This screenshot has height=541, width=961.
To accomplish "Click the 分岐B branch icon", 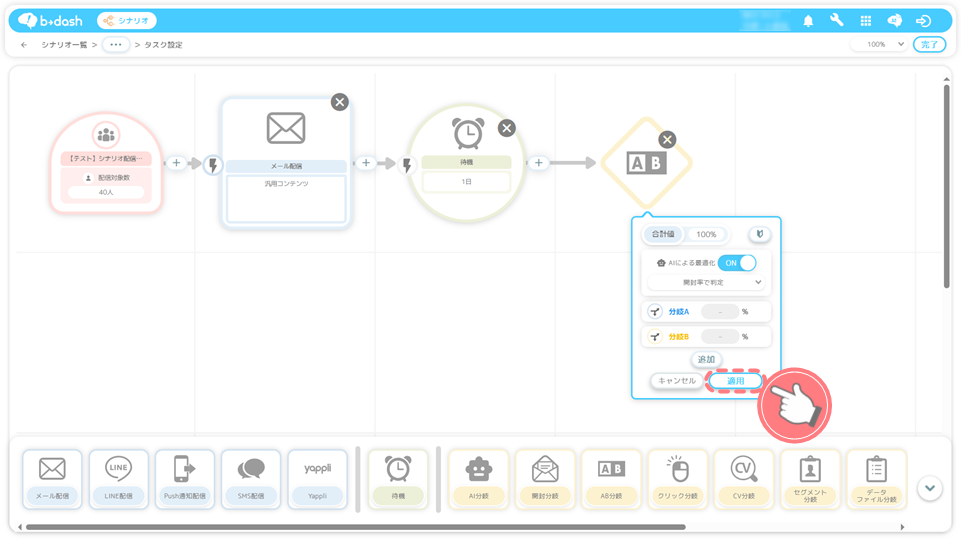I will [x=655, y=337].
